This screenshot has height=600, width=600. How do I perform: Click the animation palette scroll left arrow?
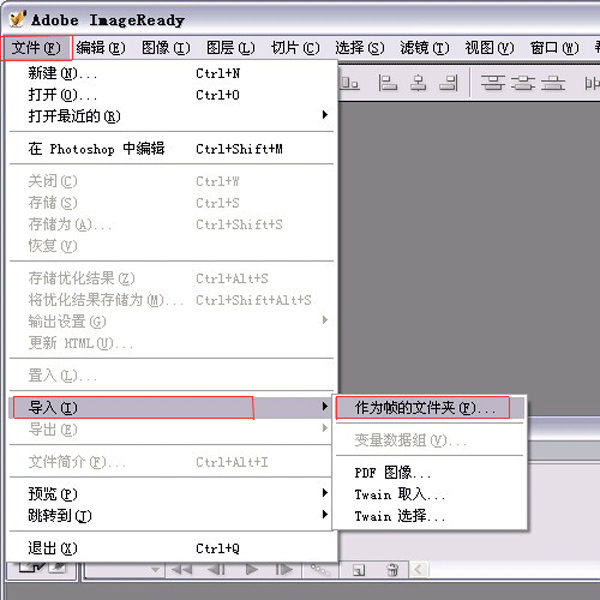pyautogui.click(x=418, y=570)
